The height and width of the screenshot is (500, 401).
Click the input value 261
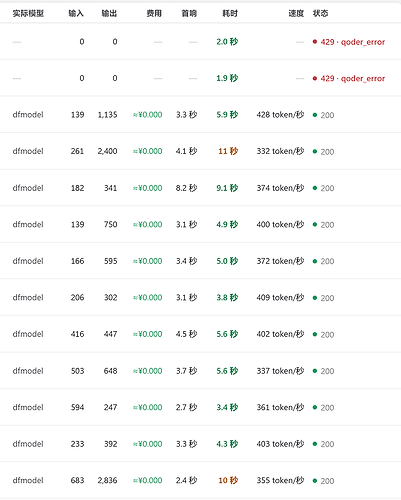[77, 151]
